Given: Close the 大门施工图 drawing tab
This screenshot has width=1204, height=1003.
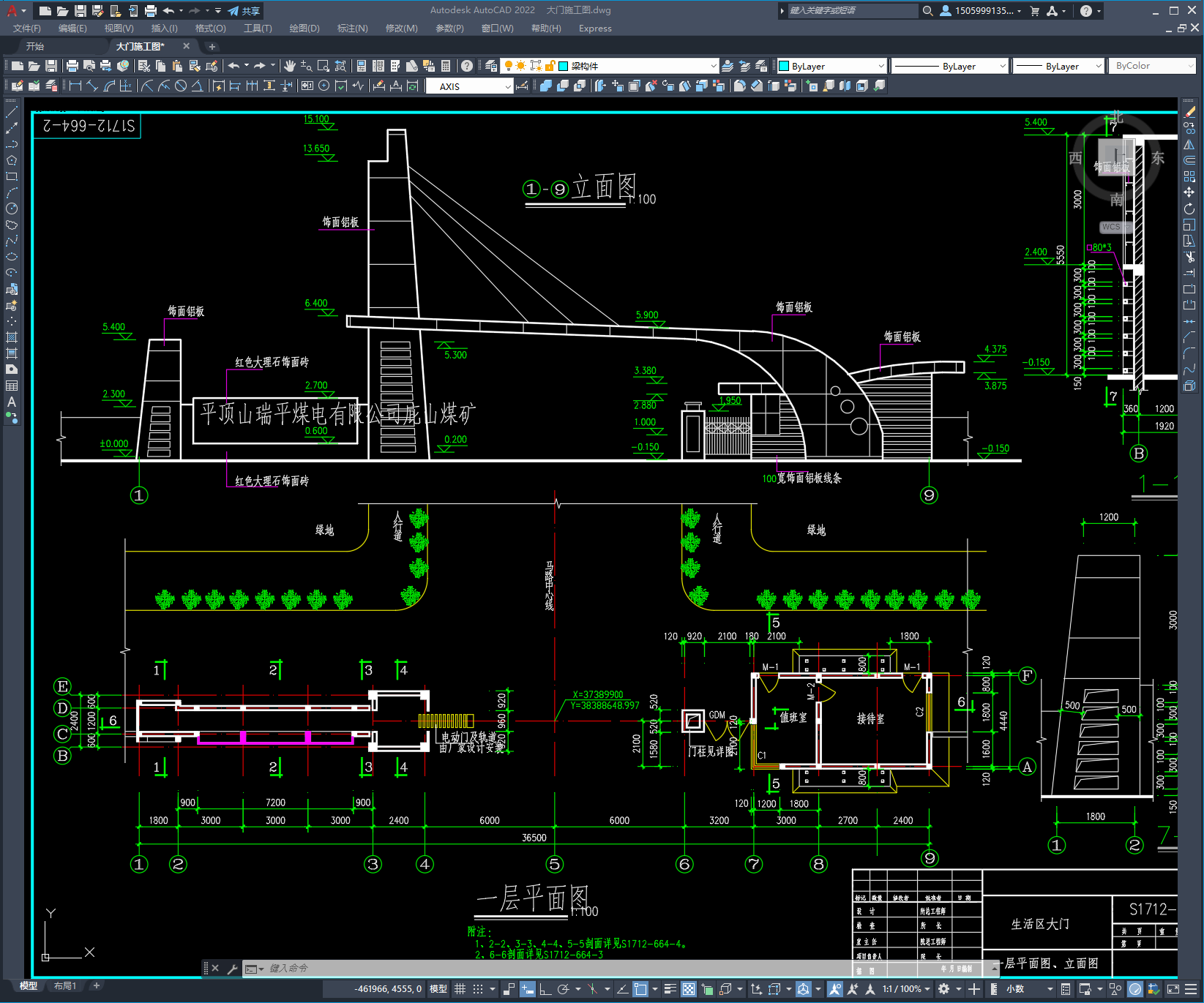Looking at the screenshot, I should (x=186, y=46).
